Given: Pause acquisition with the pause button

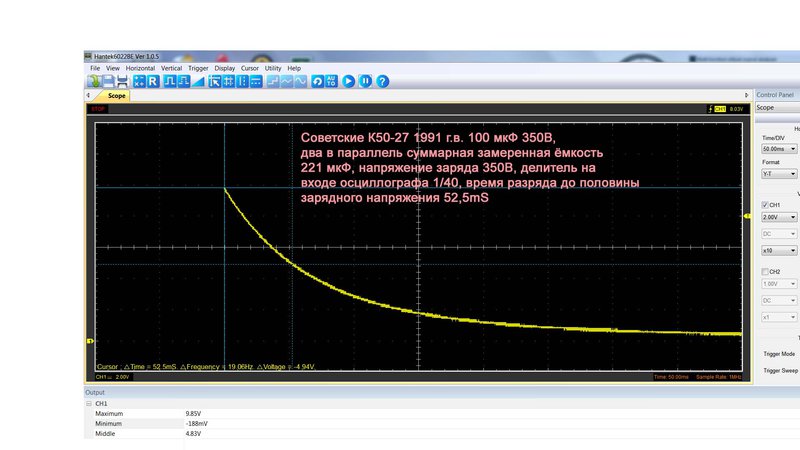Looking at the screenshot, I should 365,81.
